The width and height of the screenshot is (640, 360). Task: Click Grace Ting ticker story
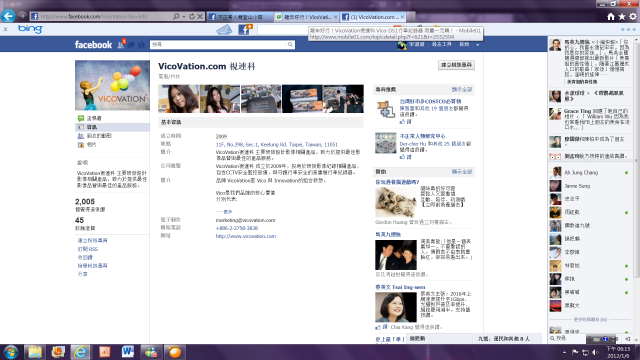[x=590, y=119]
